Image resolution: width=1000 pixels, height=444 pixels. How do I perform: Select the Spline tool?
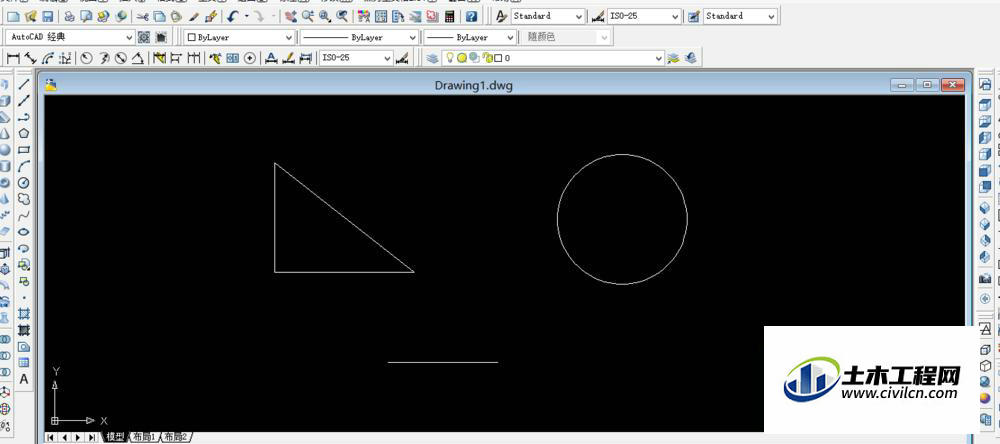pyautogui.click(x=24, y=216)
